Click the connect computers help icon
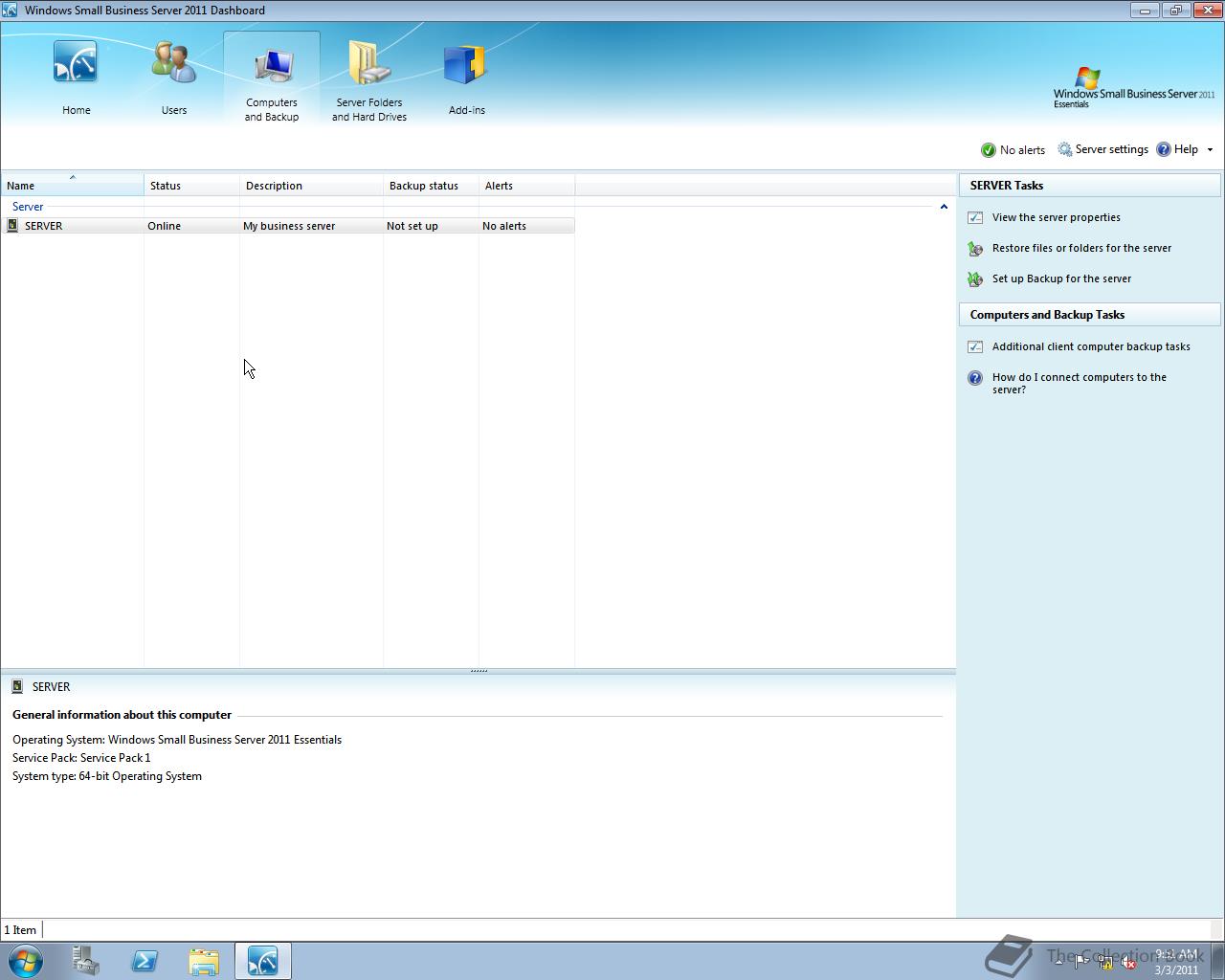 975,378
